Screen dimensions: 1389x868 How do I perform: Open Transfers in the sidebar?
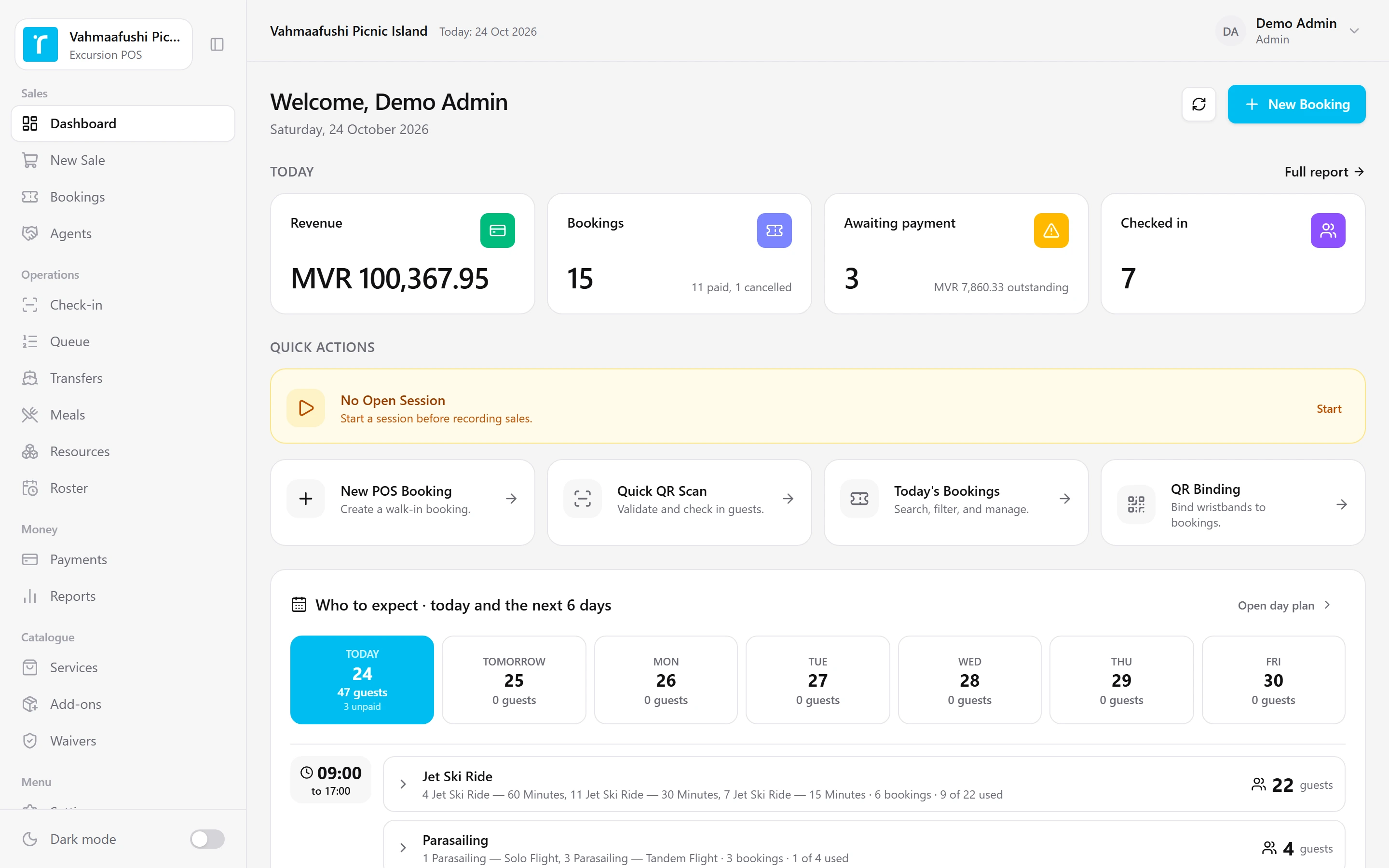[123, 379]
